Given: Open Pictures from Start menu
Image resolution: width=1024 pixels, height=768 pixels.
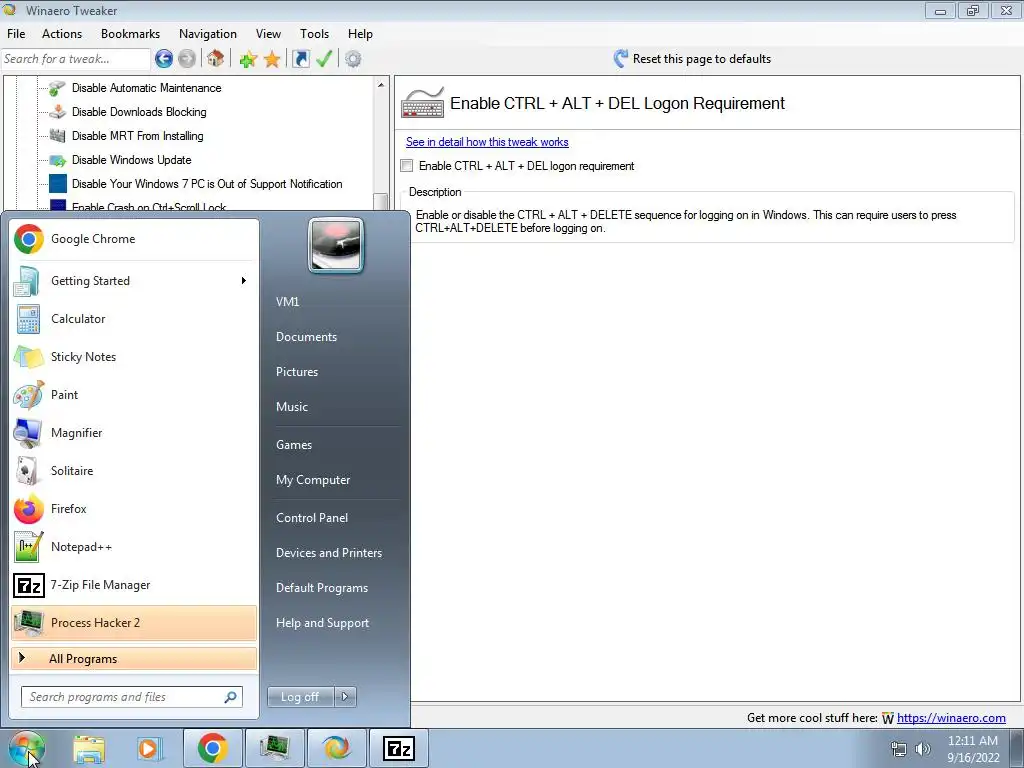Looking at the screenshot, I should pos(296,372).
